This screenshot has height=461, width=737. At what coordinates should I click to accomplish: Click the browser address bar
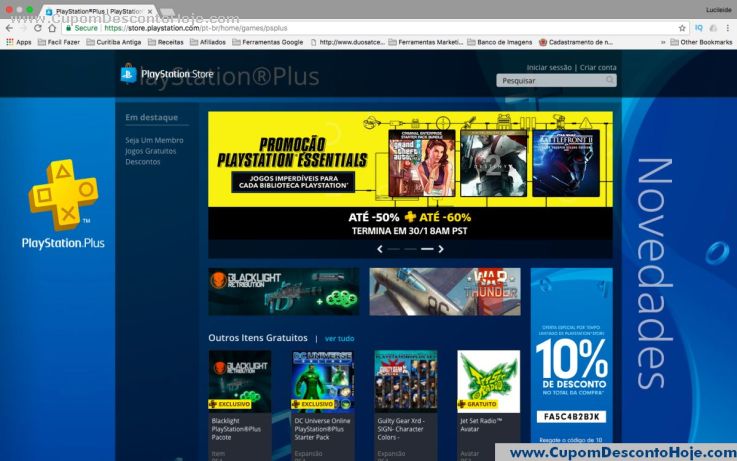(x=376, y=28)
